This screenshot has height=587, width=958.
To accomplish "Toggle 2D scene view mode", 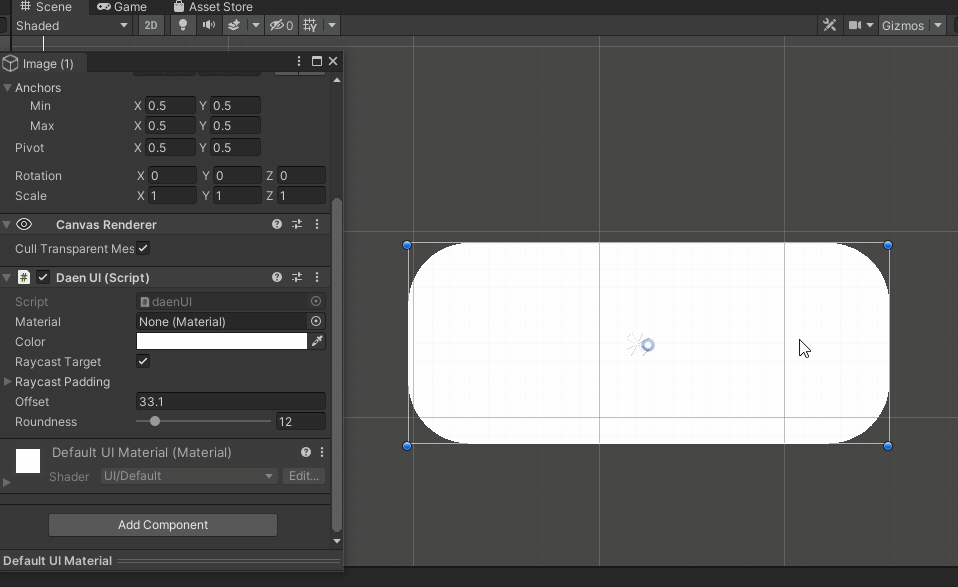I will tap(151, 26).
